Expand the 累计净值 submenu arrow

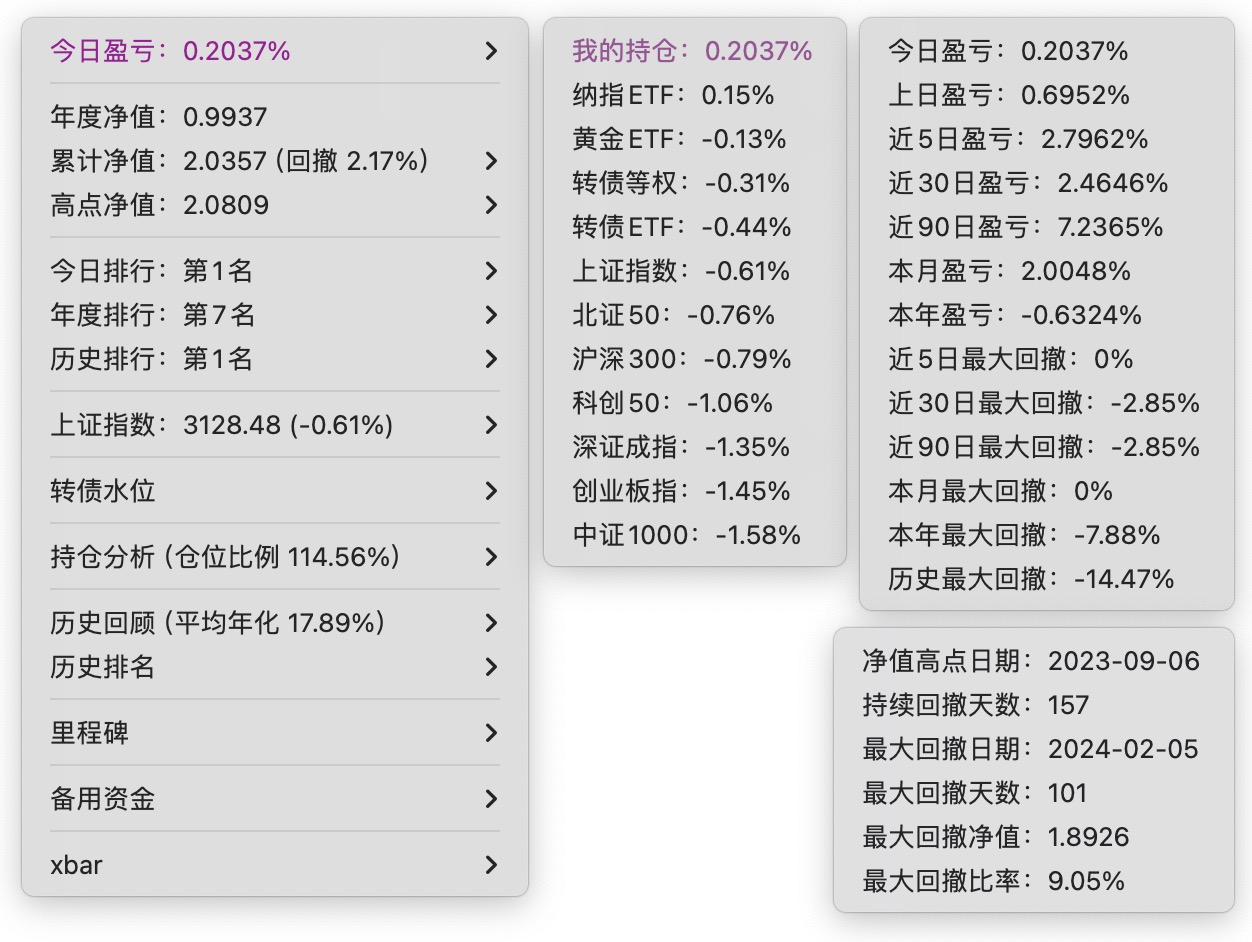coord(490,161)
